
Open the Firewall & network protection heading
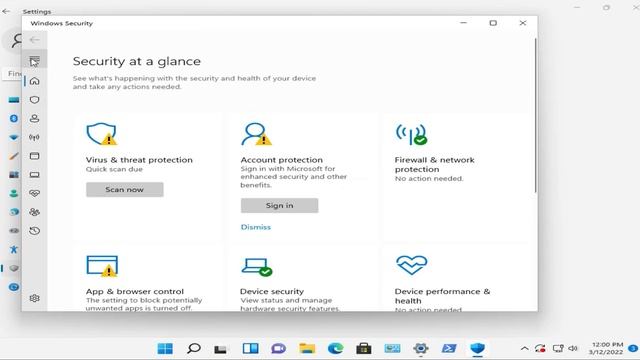coord(434,164)
